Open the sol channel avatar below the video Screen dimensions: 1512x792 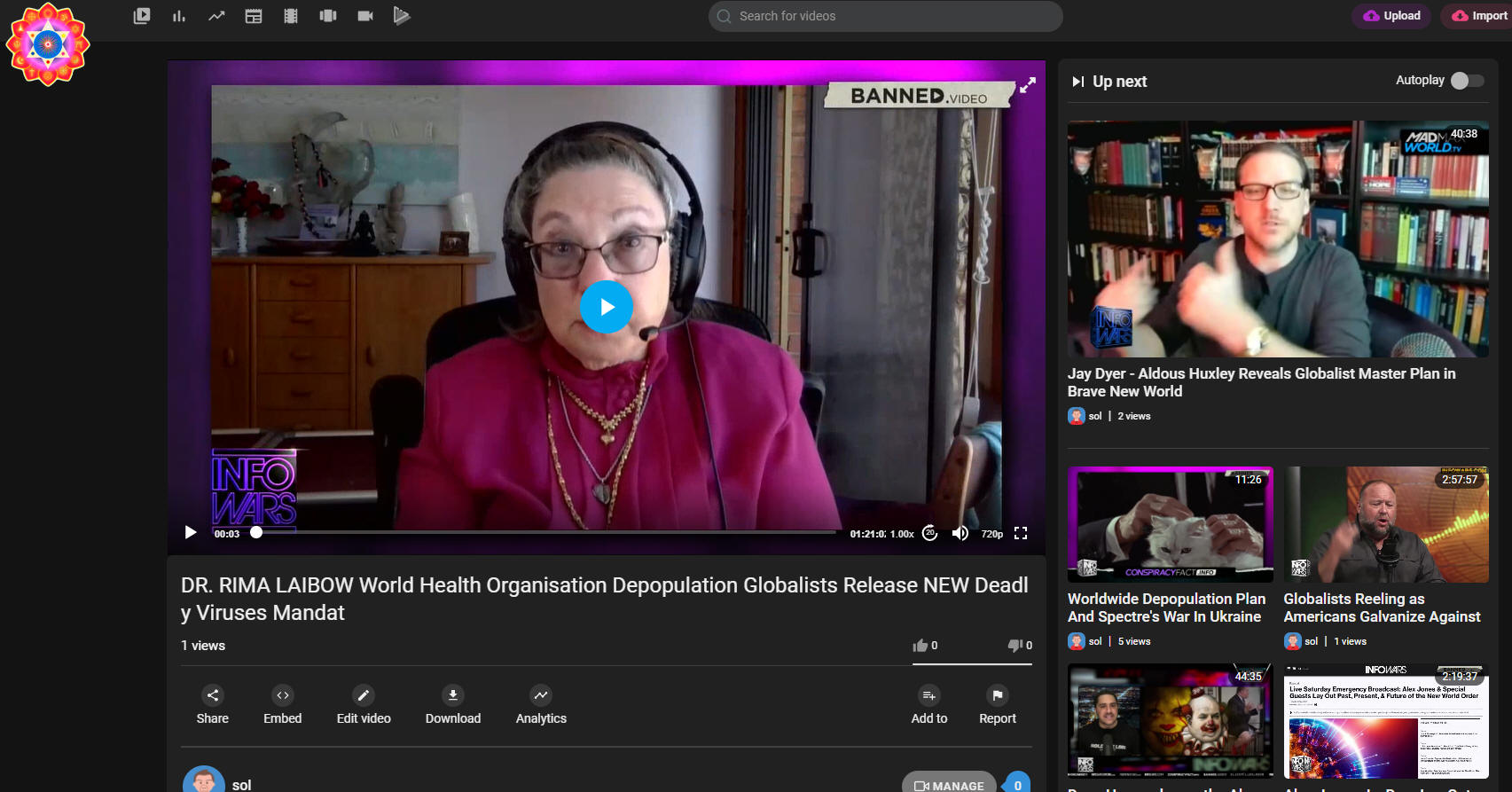204,780
